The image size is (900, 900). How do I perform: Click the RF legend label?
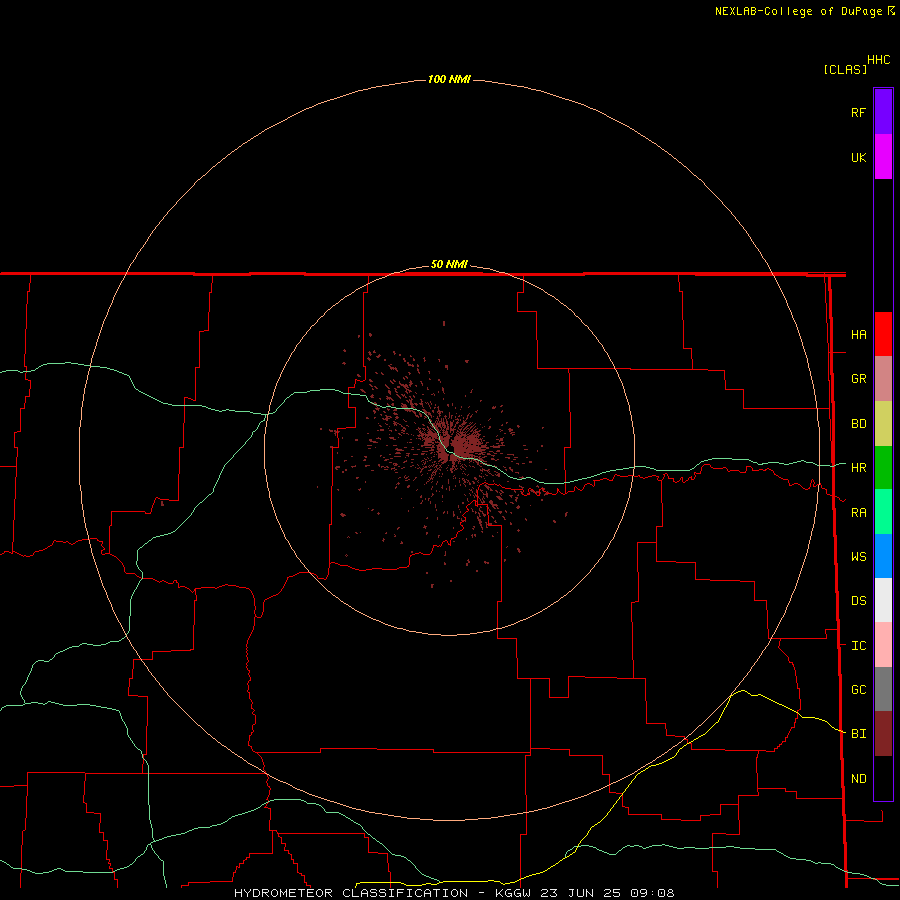click(858, 112)
